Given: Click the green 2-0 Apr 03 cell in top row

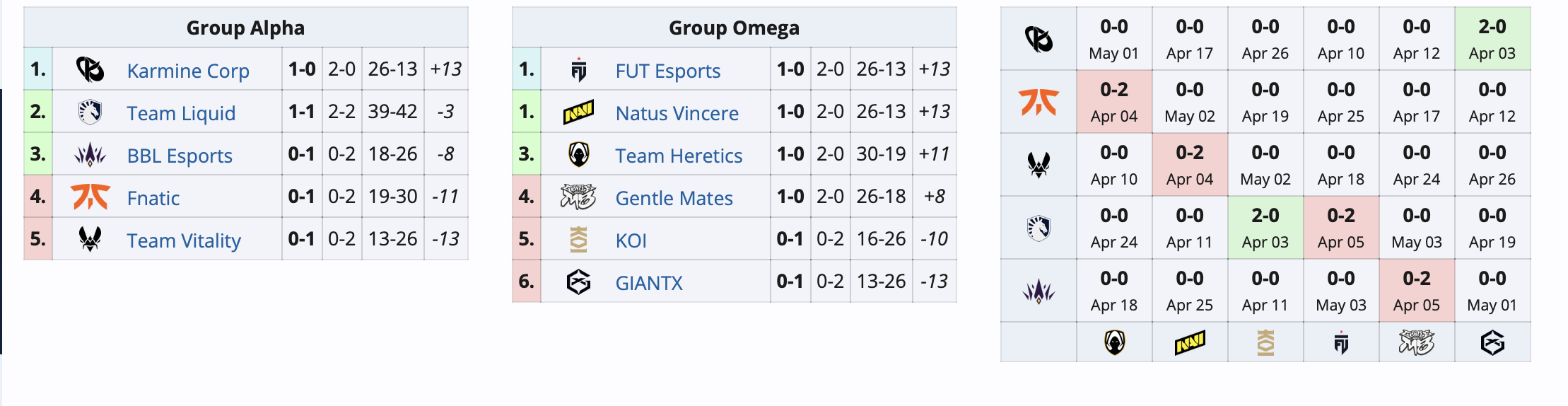Looking at the screenshot, I should (1492, 39).
